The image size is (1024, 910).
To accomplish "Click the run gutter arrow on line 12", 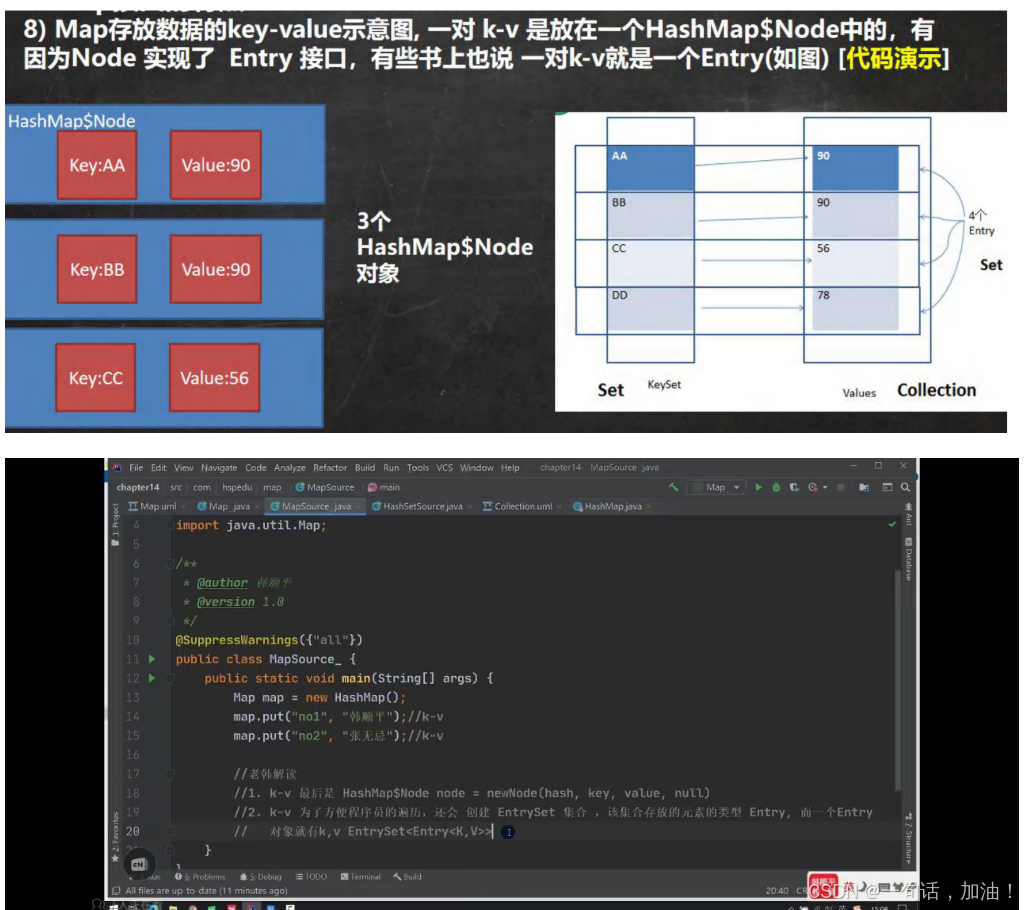I will point(152,678).
